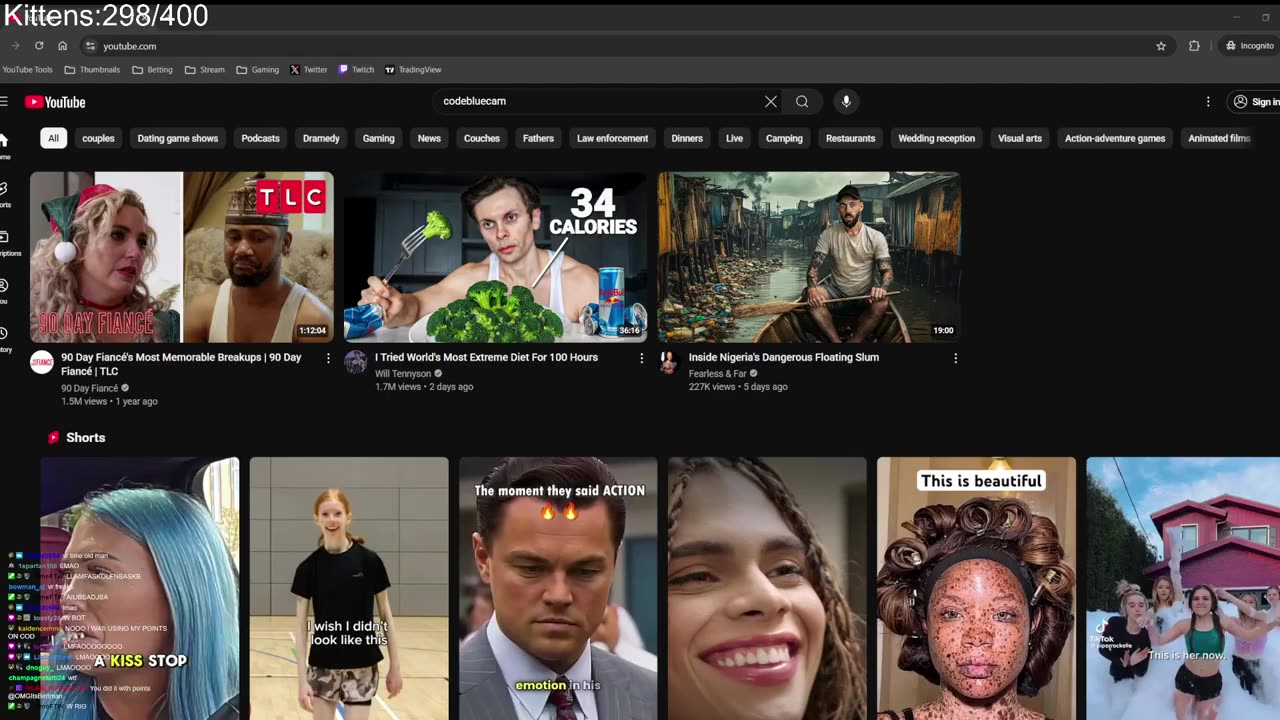The height and width of the screenshot is (720, 1280).
Task: Click the Incognito indicator
Action: (x=1250, y=46)
